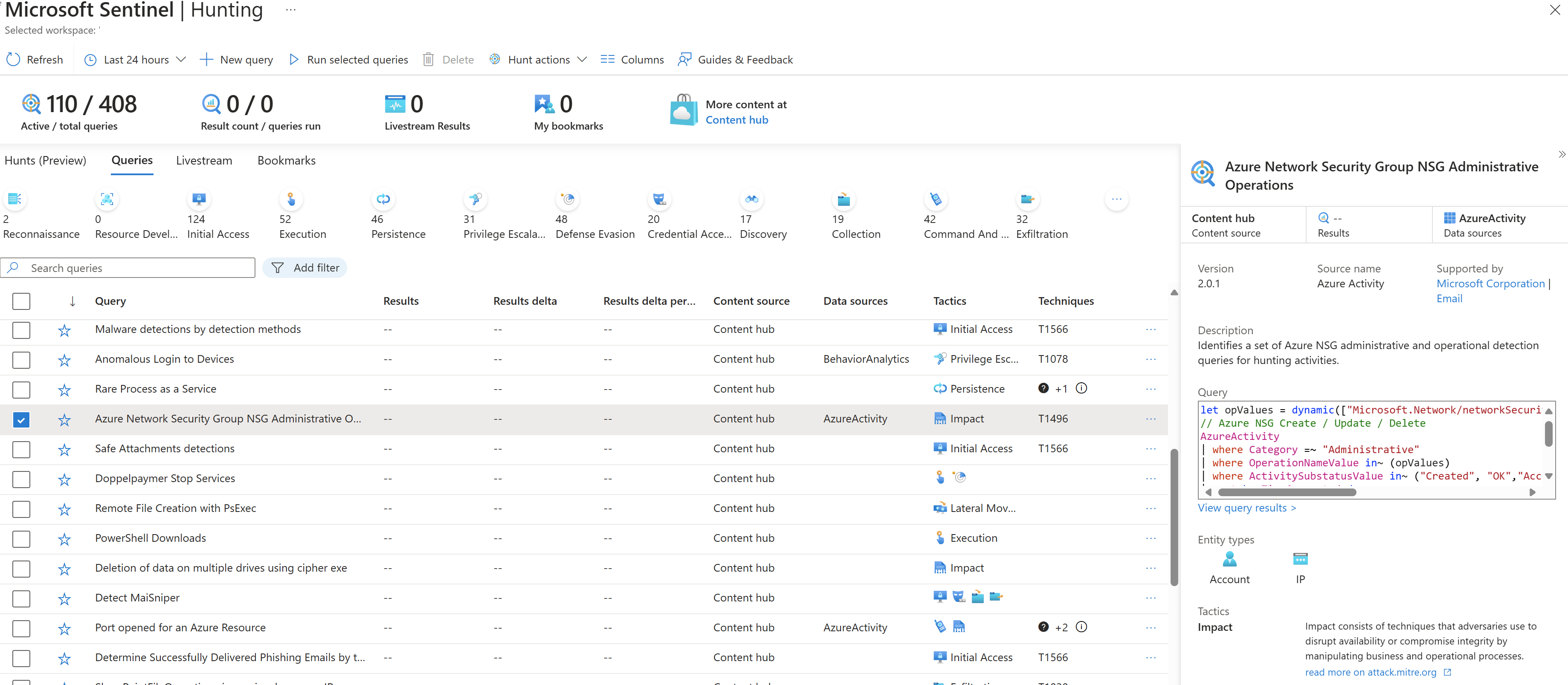Viewport: 1568px width, 685px height.
Task: Click the sort arrow in table header
Action: 72,301
